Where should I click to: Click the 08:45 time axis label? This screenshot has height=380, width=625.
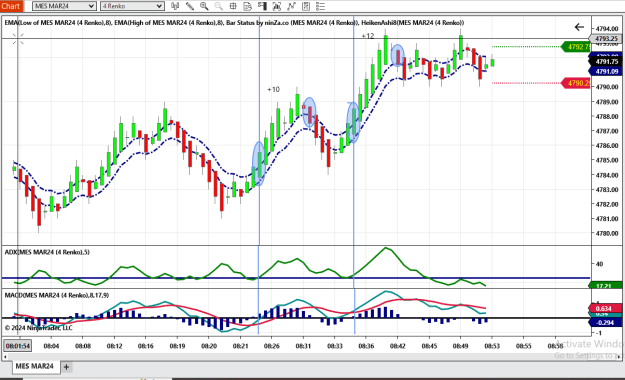tap(429, 346)
